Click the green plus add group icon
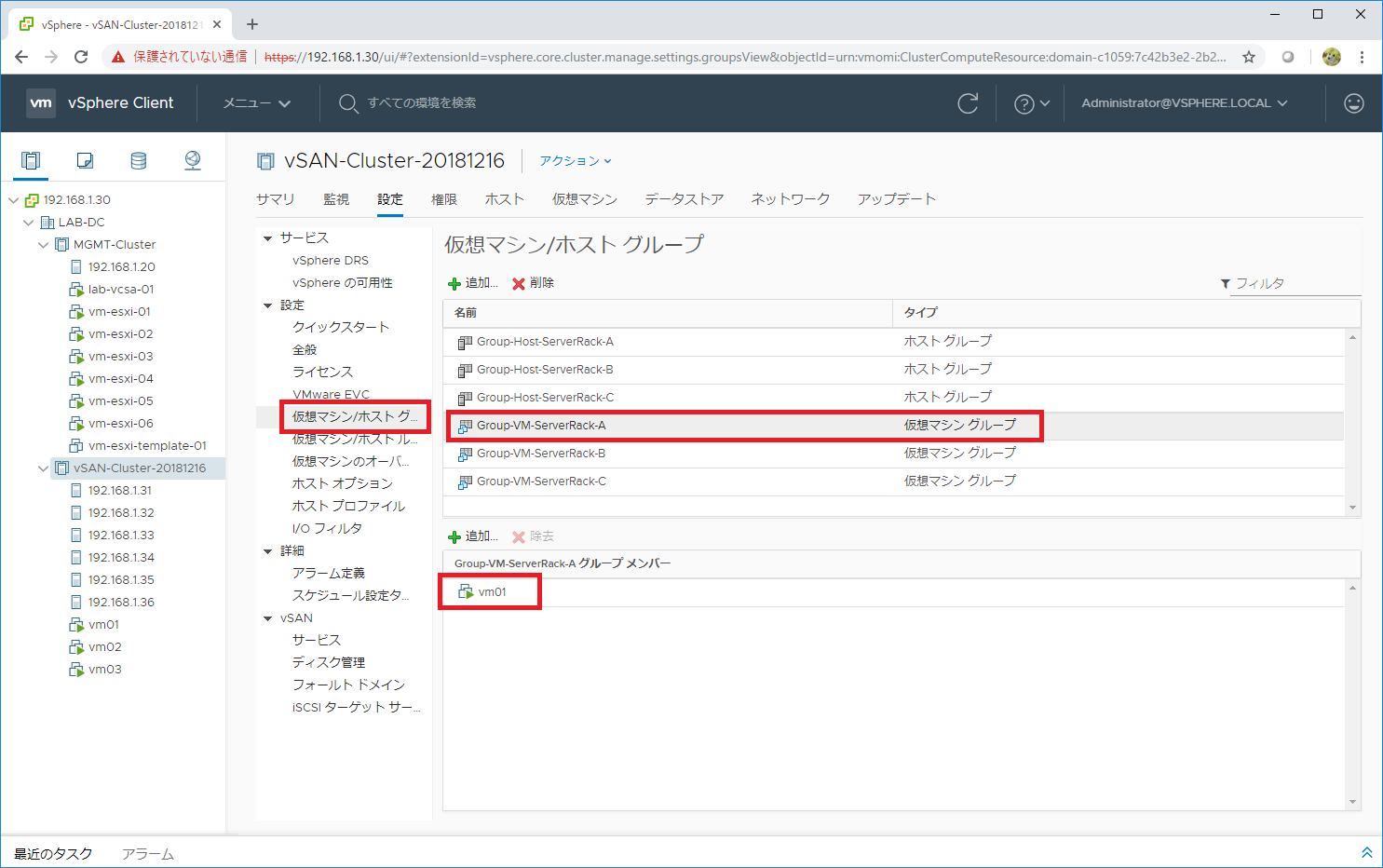 pos(454,283)
